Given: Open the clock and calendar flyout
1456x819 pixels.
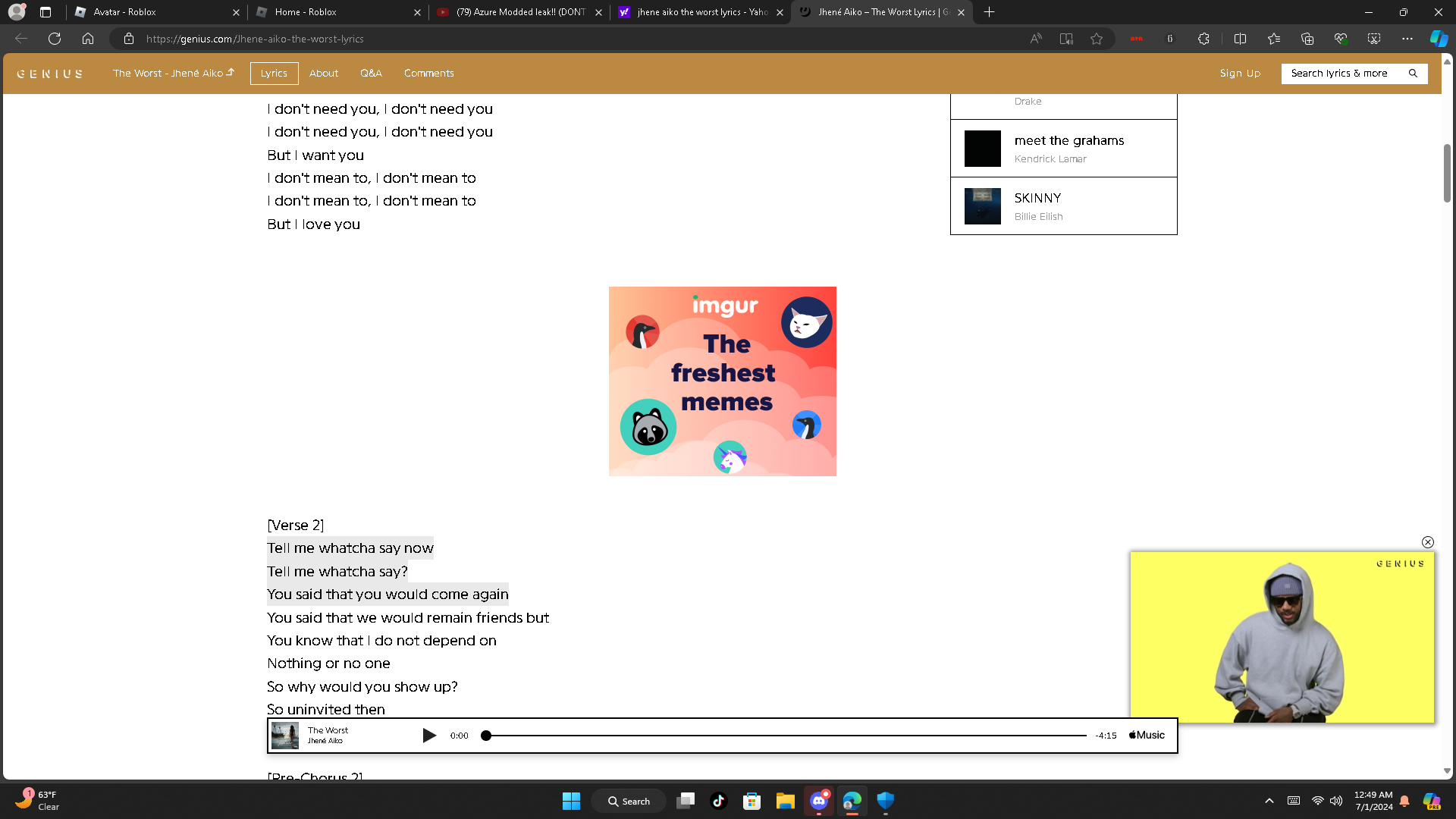Looking at the screenshot, I should 1373,801.
